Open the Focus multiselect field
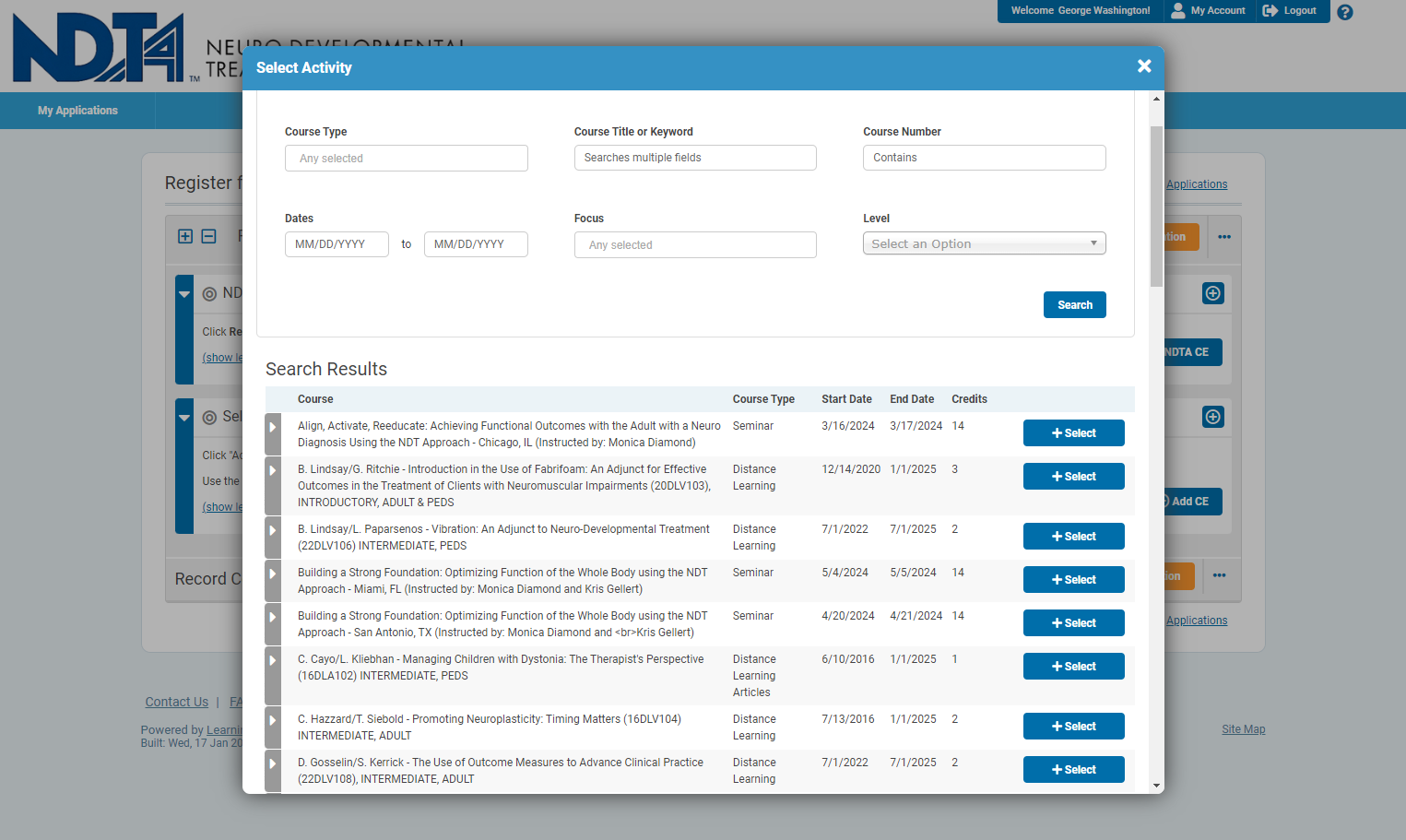The height and width of the screenshot is (840, 1406). (x=695, y=244)
